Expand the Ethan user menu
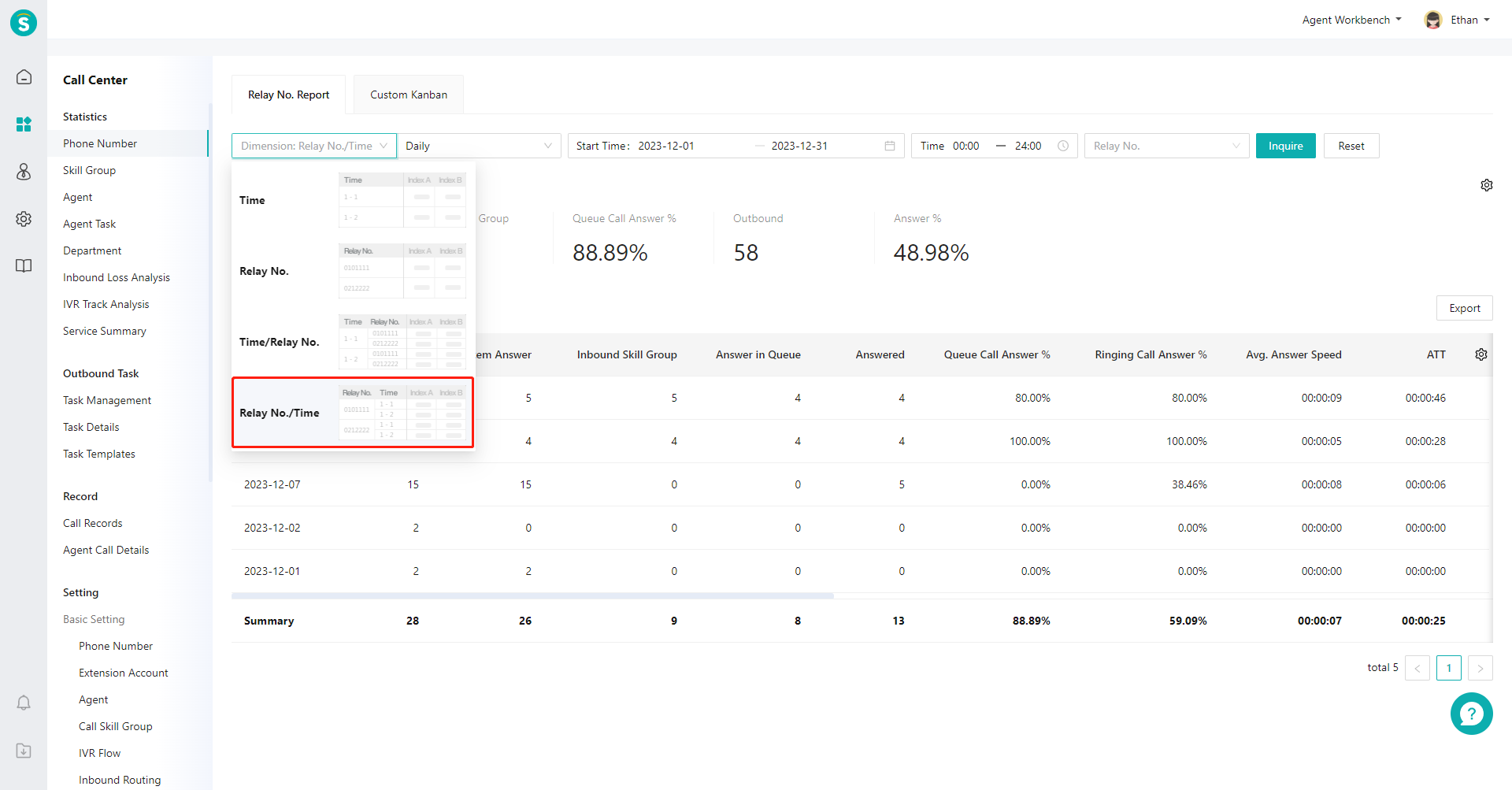This screenshot has height=790, width=1512. (x=1470, y=20)
